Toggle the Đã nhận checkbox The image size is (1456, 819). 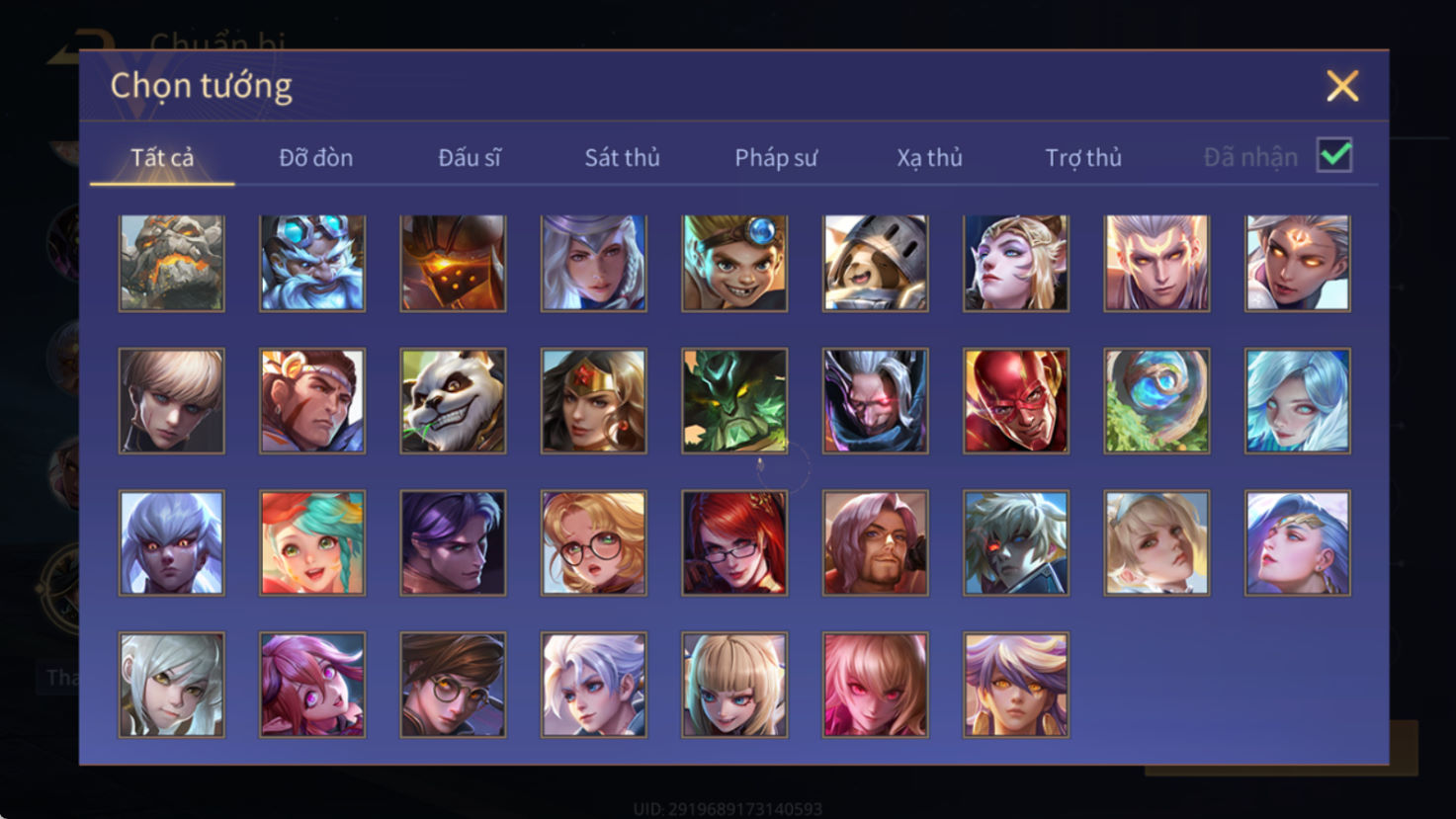coord(1334,155)
